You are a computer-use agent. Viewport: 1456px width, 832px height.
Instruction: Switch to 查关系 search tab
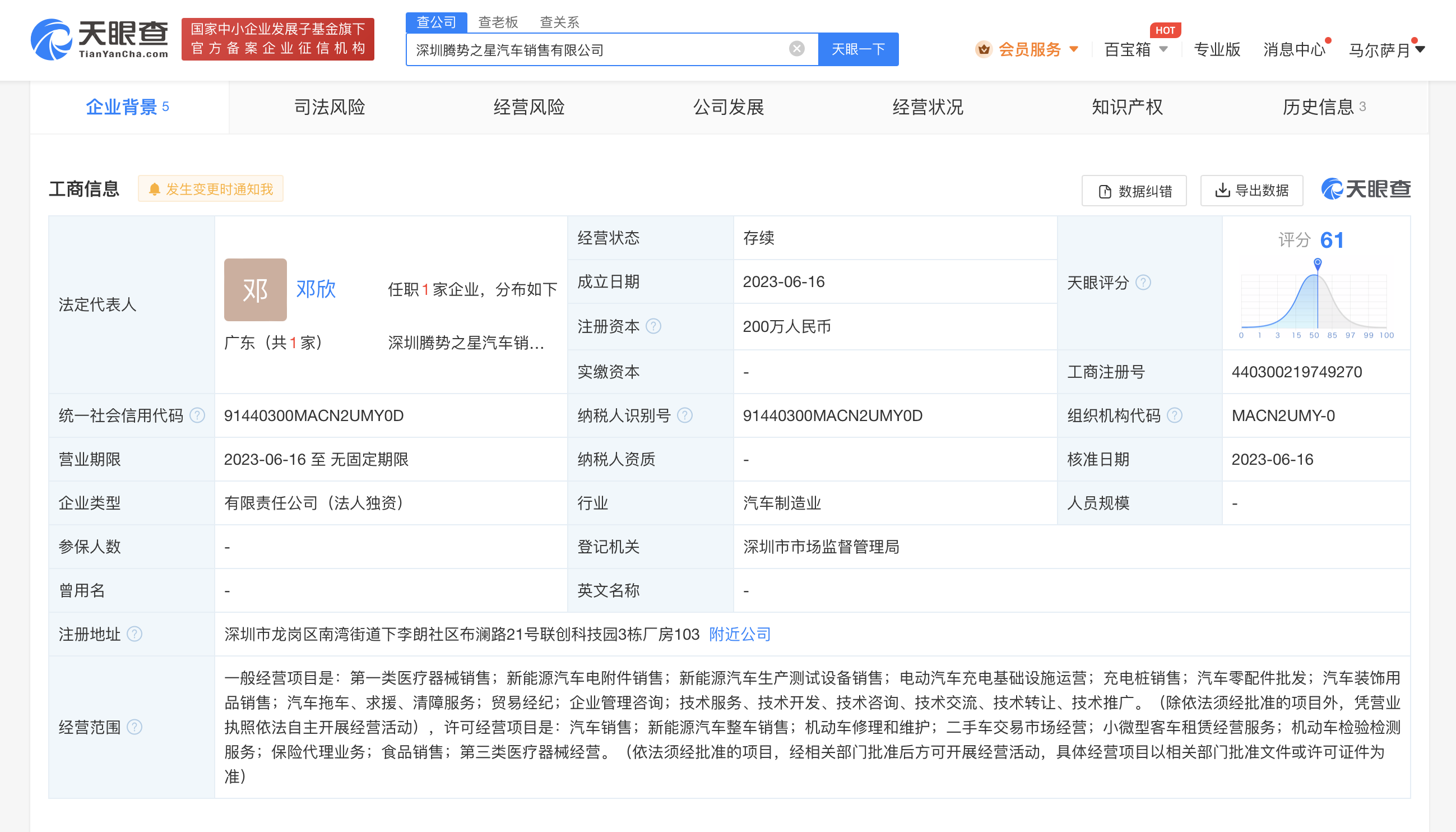pos(559,22)
